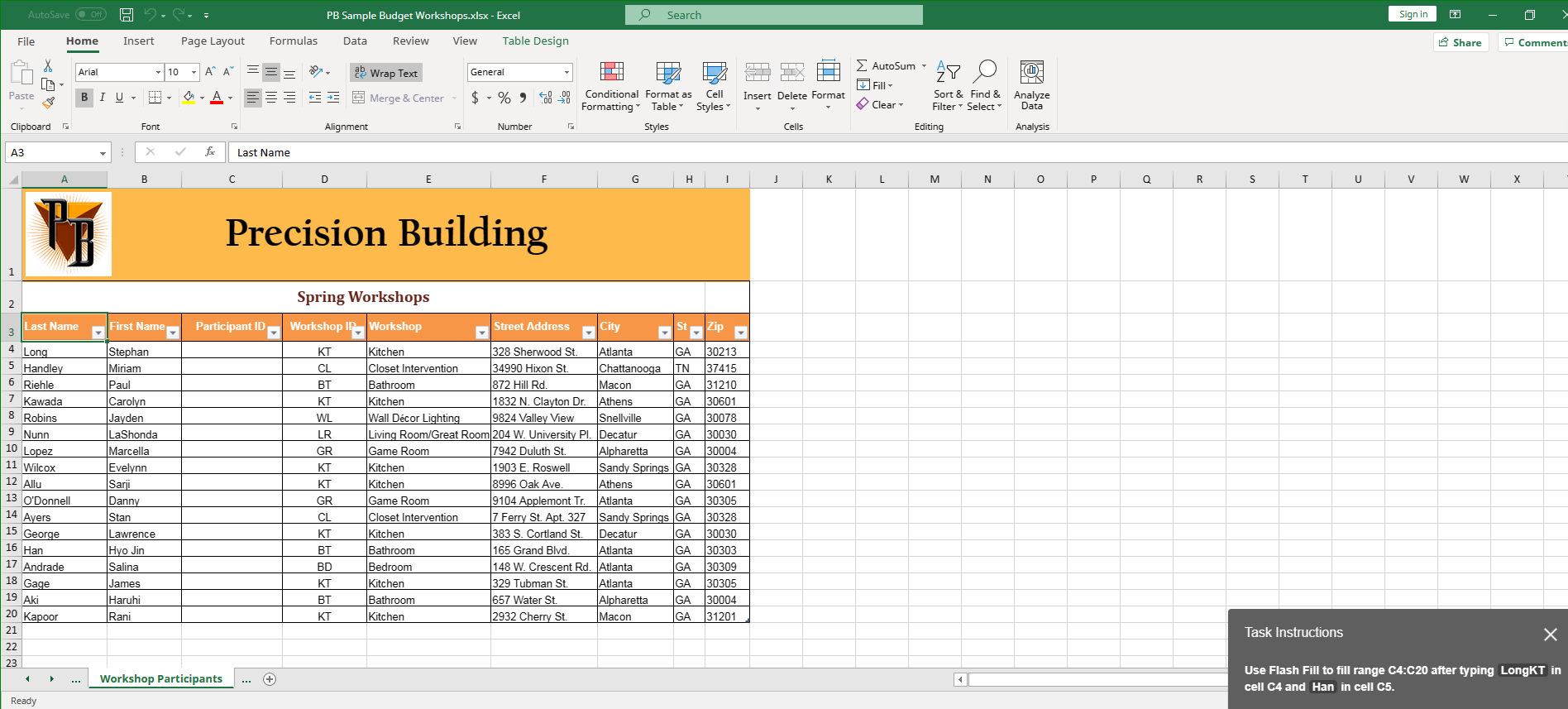Switch to the Insert tab
This screenshot has width=1568, height=709.
click(x=139, y=41)
